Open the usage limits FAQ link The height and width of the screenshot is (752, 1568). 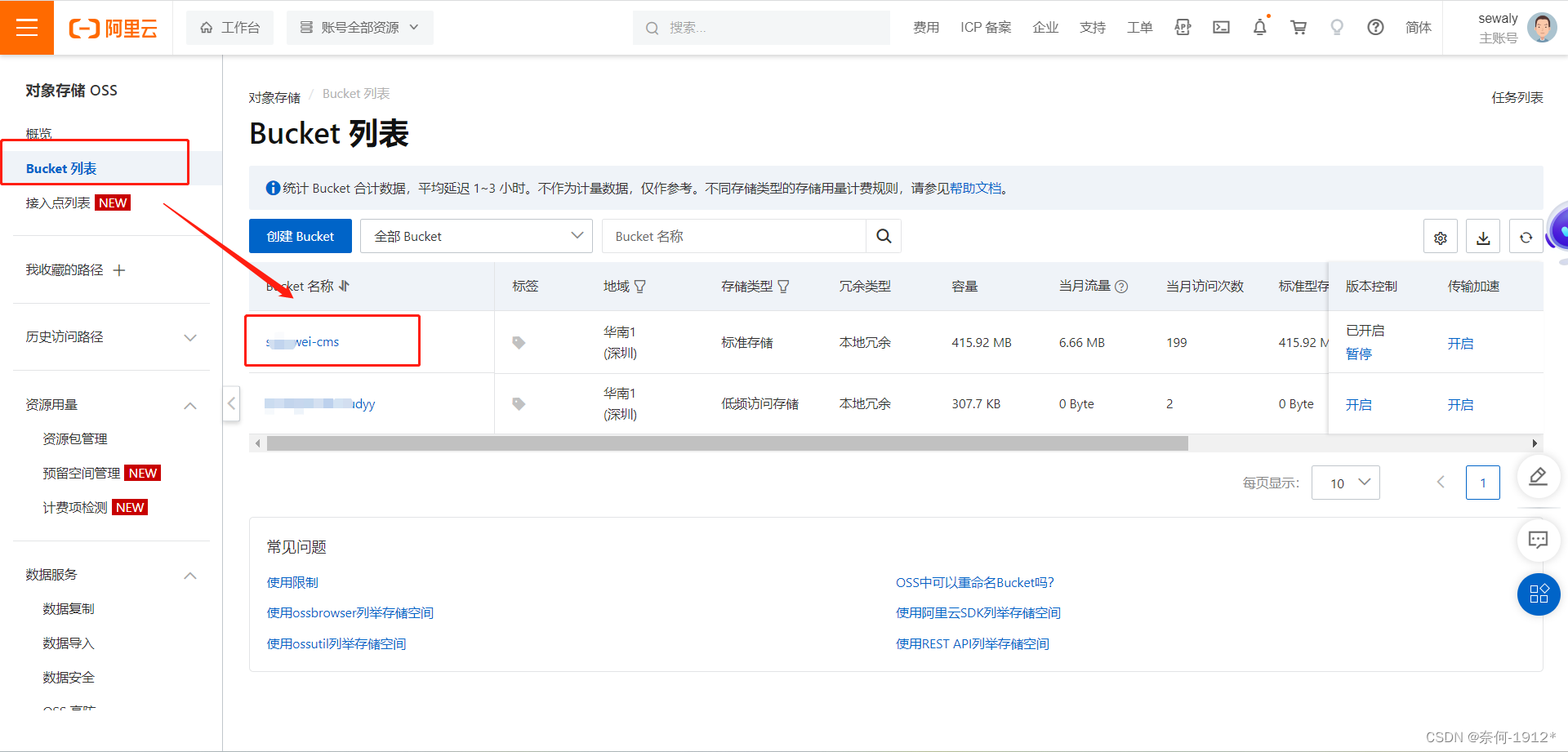point(292,583)
